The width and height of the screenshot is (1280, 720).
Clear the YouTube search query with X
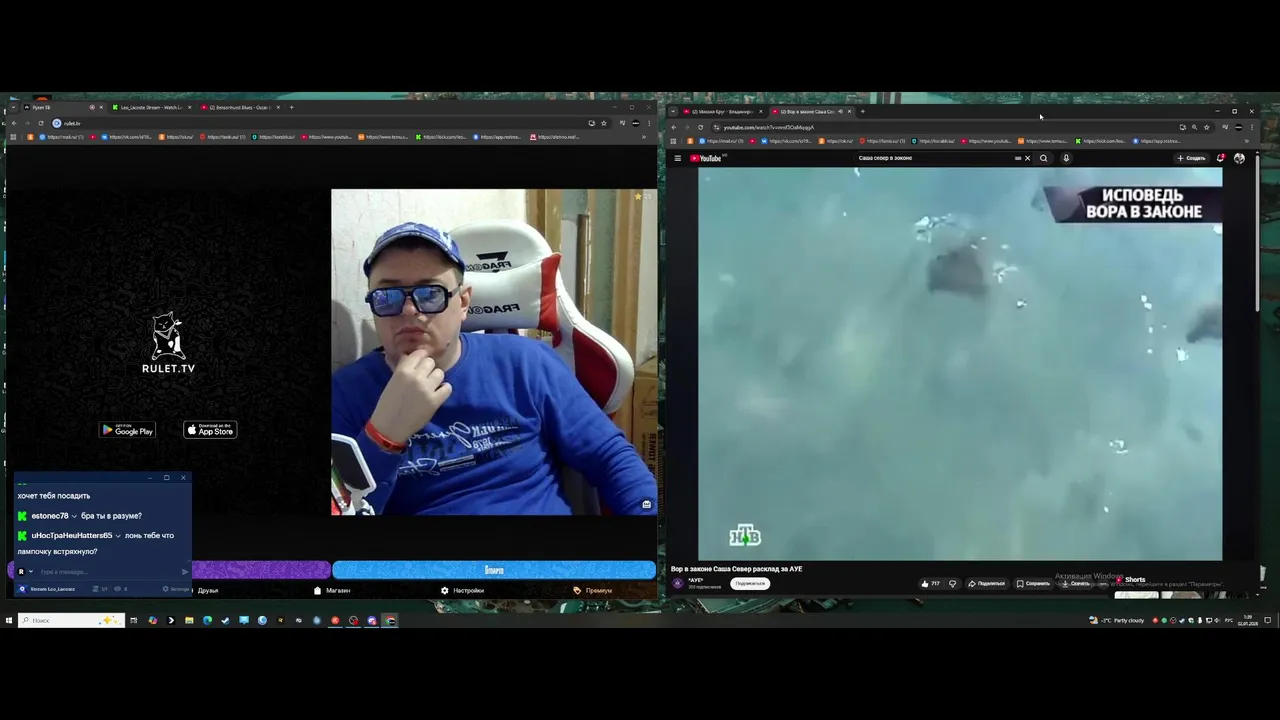pos(1027,158)
